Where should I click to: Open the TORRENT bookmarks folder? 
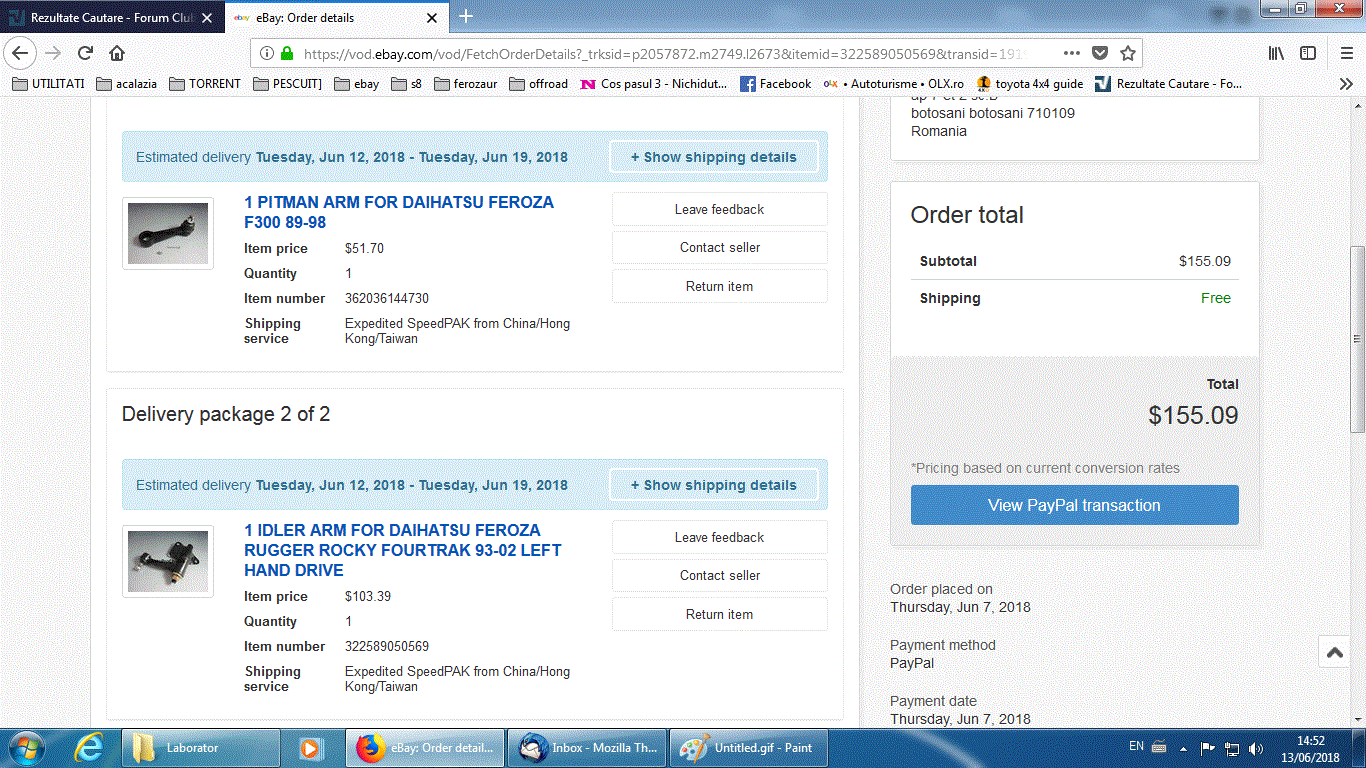pyautogui.click(x=205, y=84)
